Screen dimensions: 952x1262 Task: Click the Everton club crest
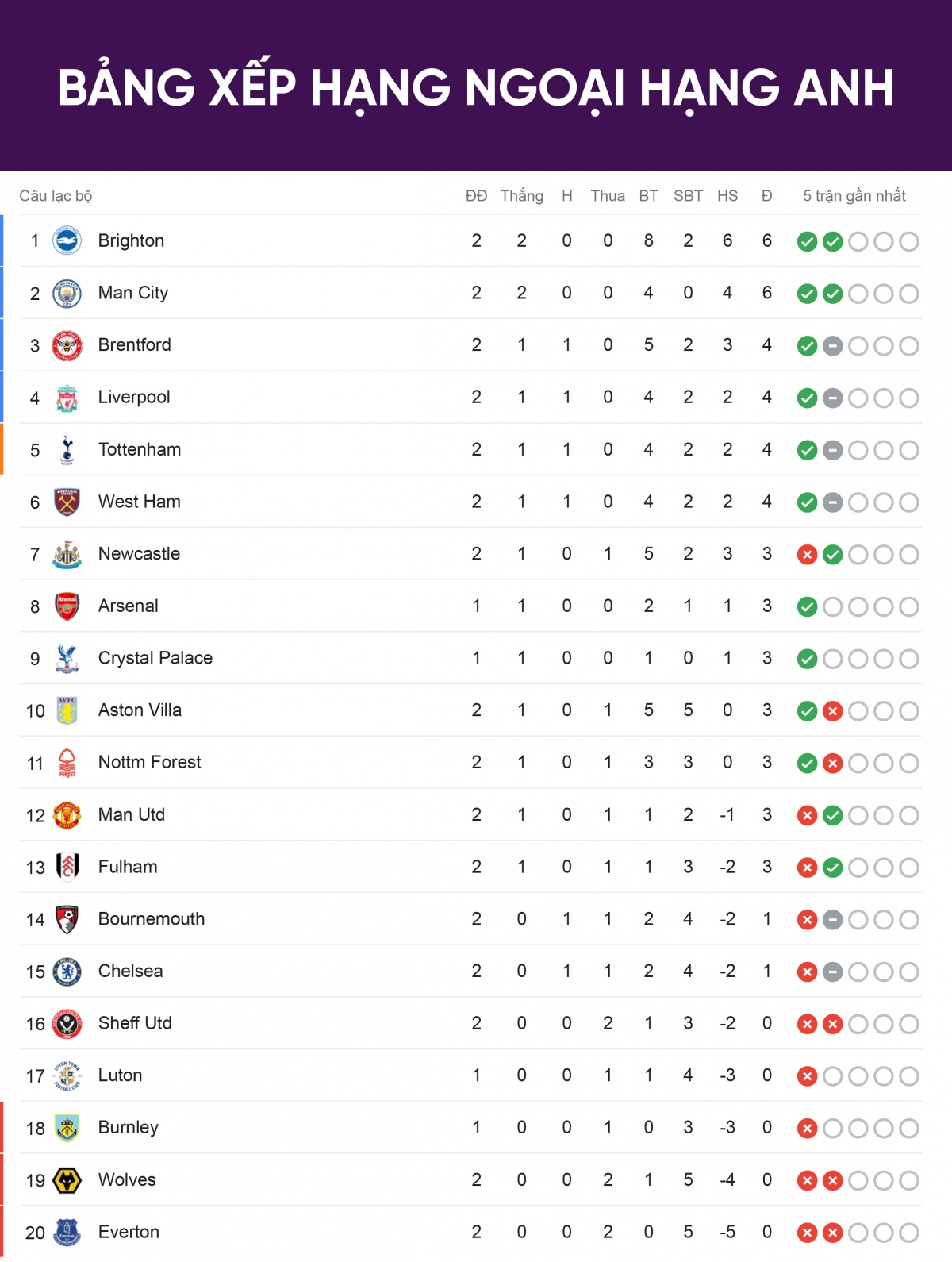click(67, 1232)
